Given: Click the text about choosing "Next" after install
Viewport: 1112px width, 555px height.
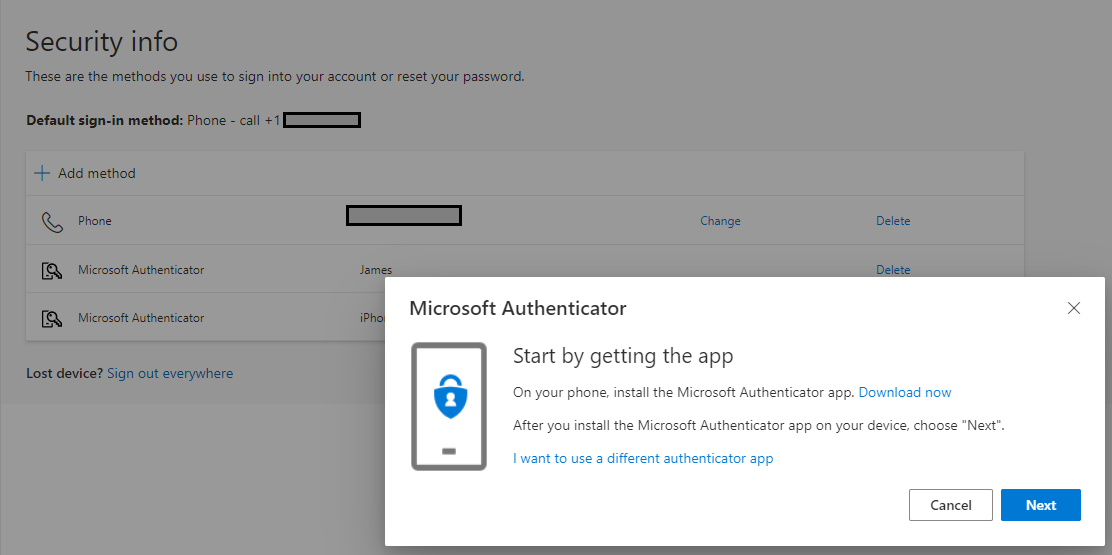Looking at the screenshot, I should click(759, 426).
